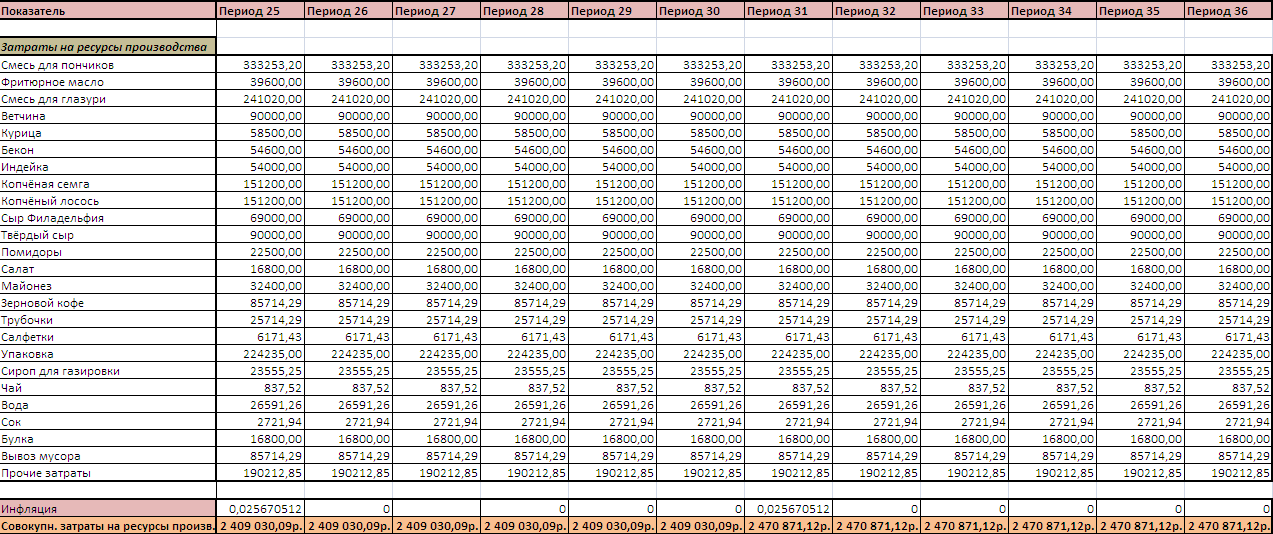Select the "Майонез" row label
Viewport: 1273px width, 534px height.
pos(108,286)
